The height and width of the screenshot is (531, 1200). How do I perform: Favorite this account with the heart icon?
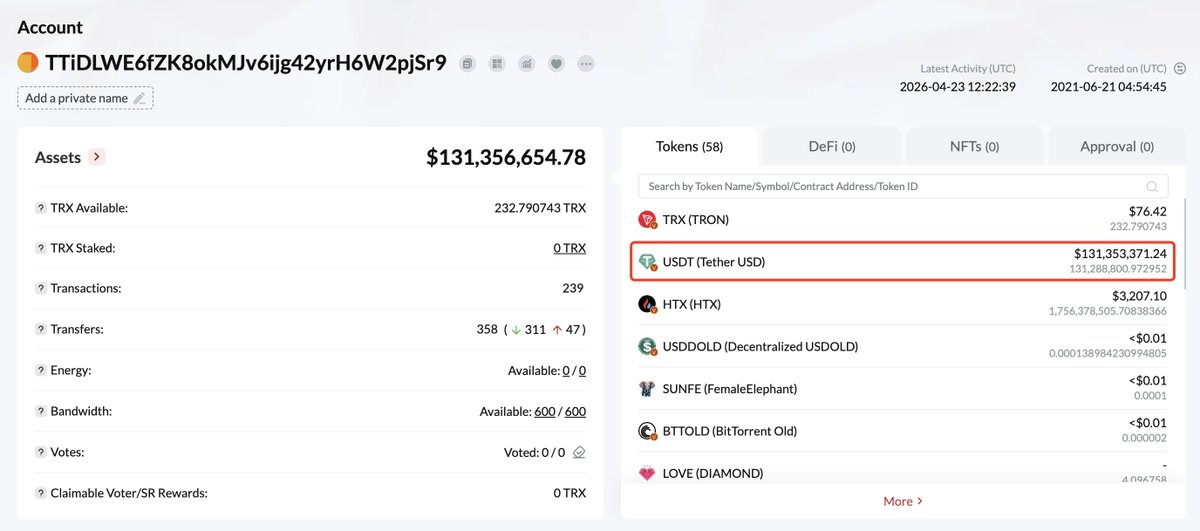(557, 64)
